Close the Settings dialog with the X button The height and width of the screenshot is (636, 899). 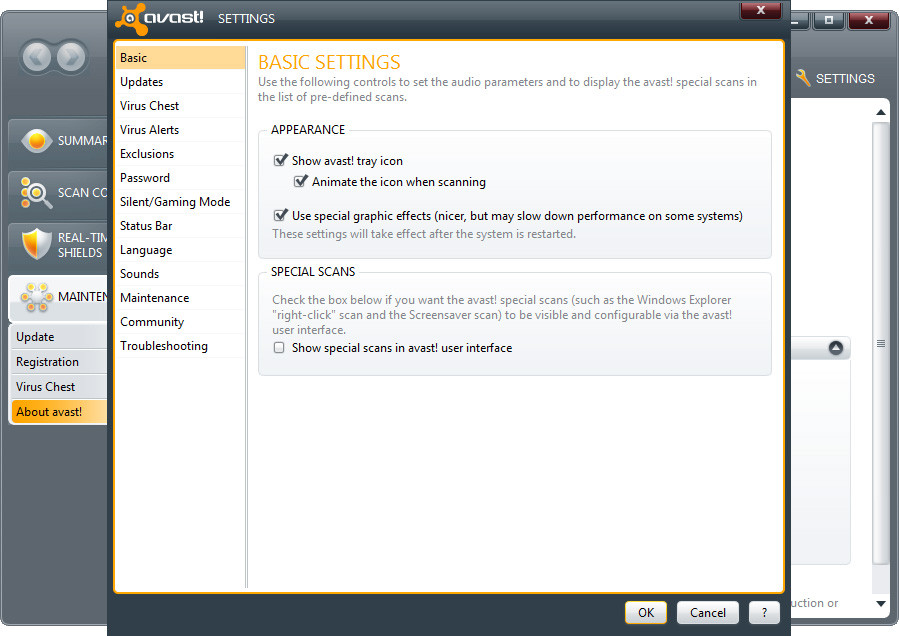coord(760,10)
